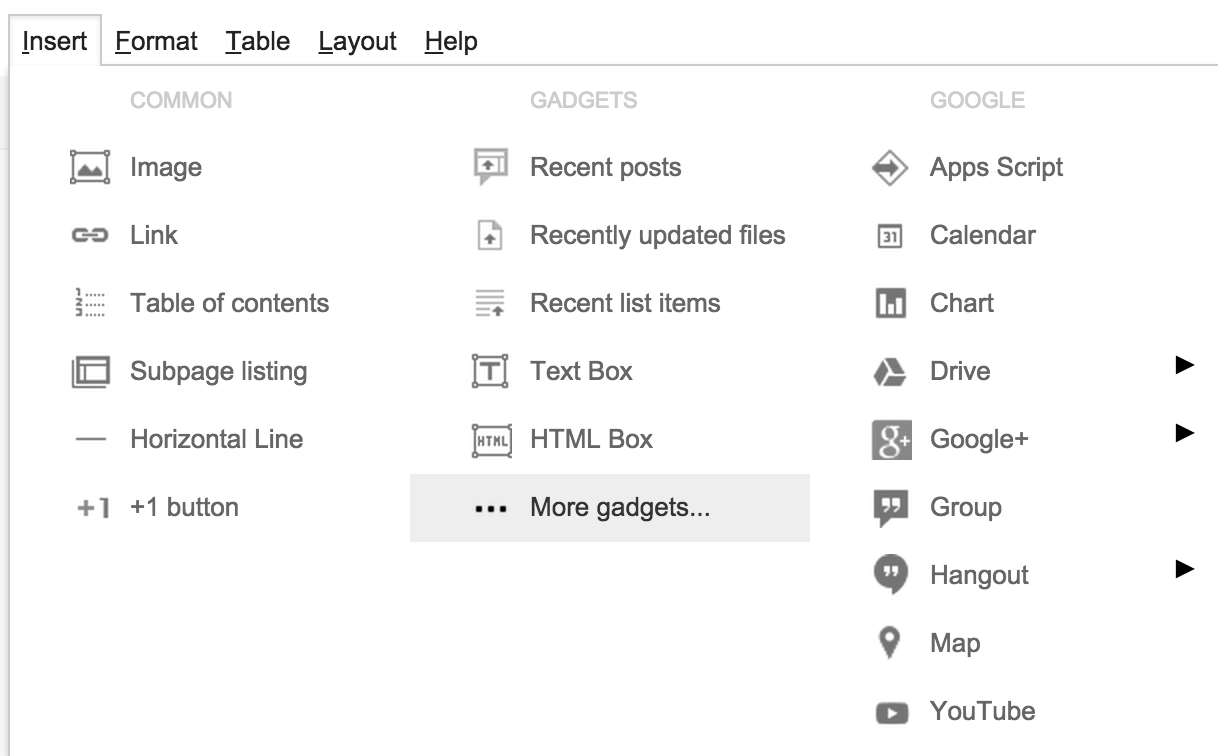Choose Group label
The height and width of the screenshot is (756, 1218).
[x=965, y=507]
